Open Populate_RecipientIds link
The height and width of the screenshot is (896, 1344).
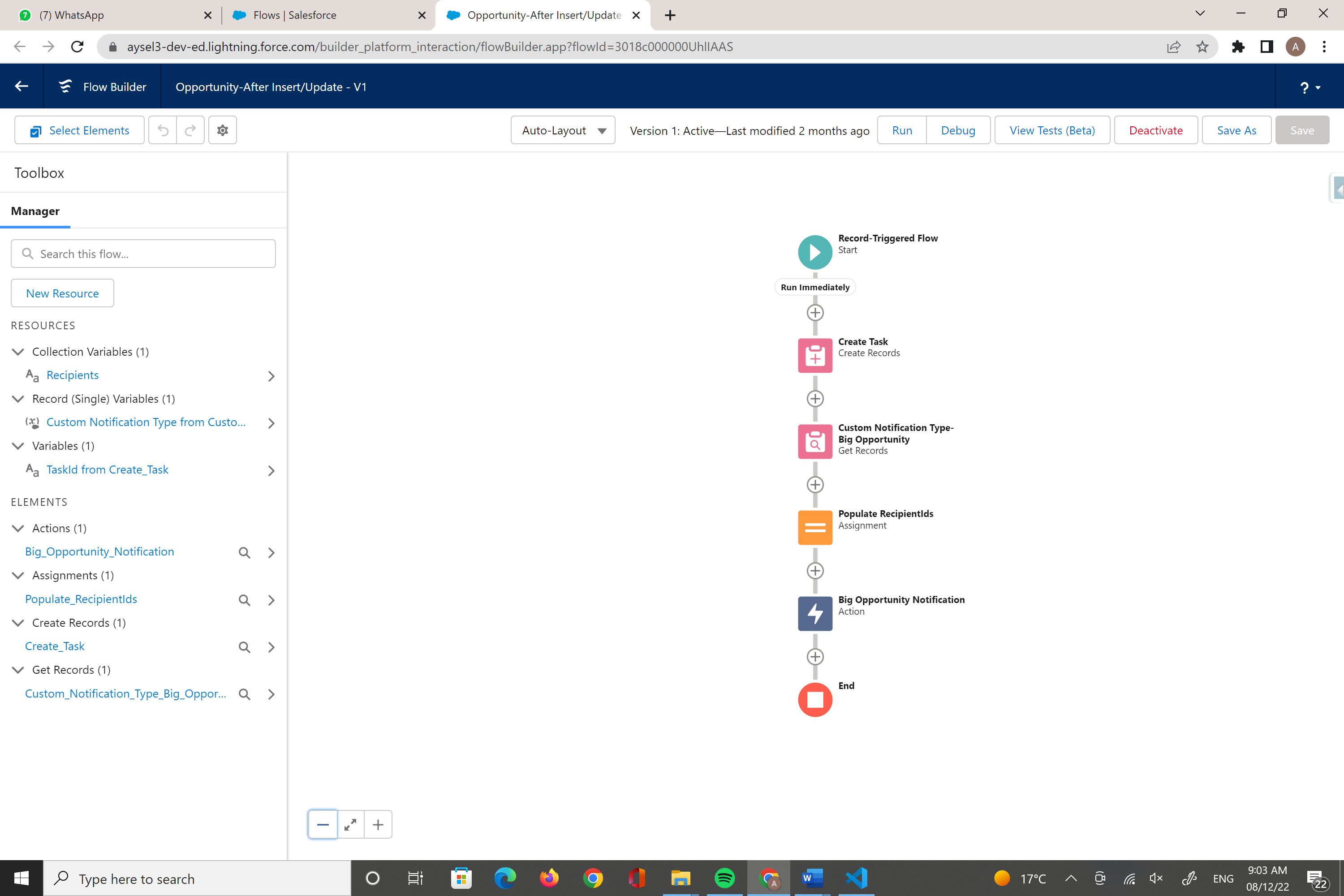81,599
